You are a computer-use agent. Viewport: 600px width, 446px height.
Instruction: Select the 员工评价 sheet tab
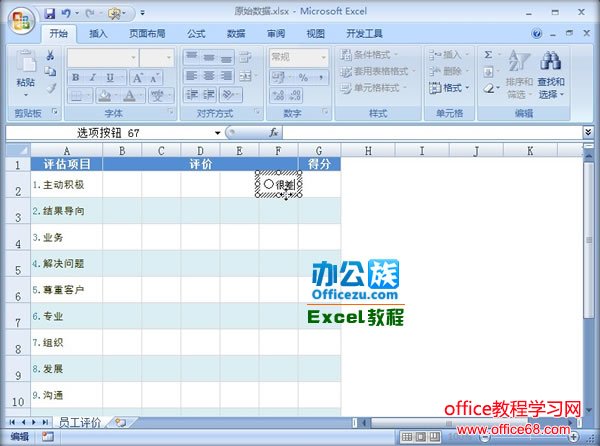click(80, 422)
